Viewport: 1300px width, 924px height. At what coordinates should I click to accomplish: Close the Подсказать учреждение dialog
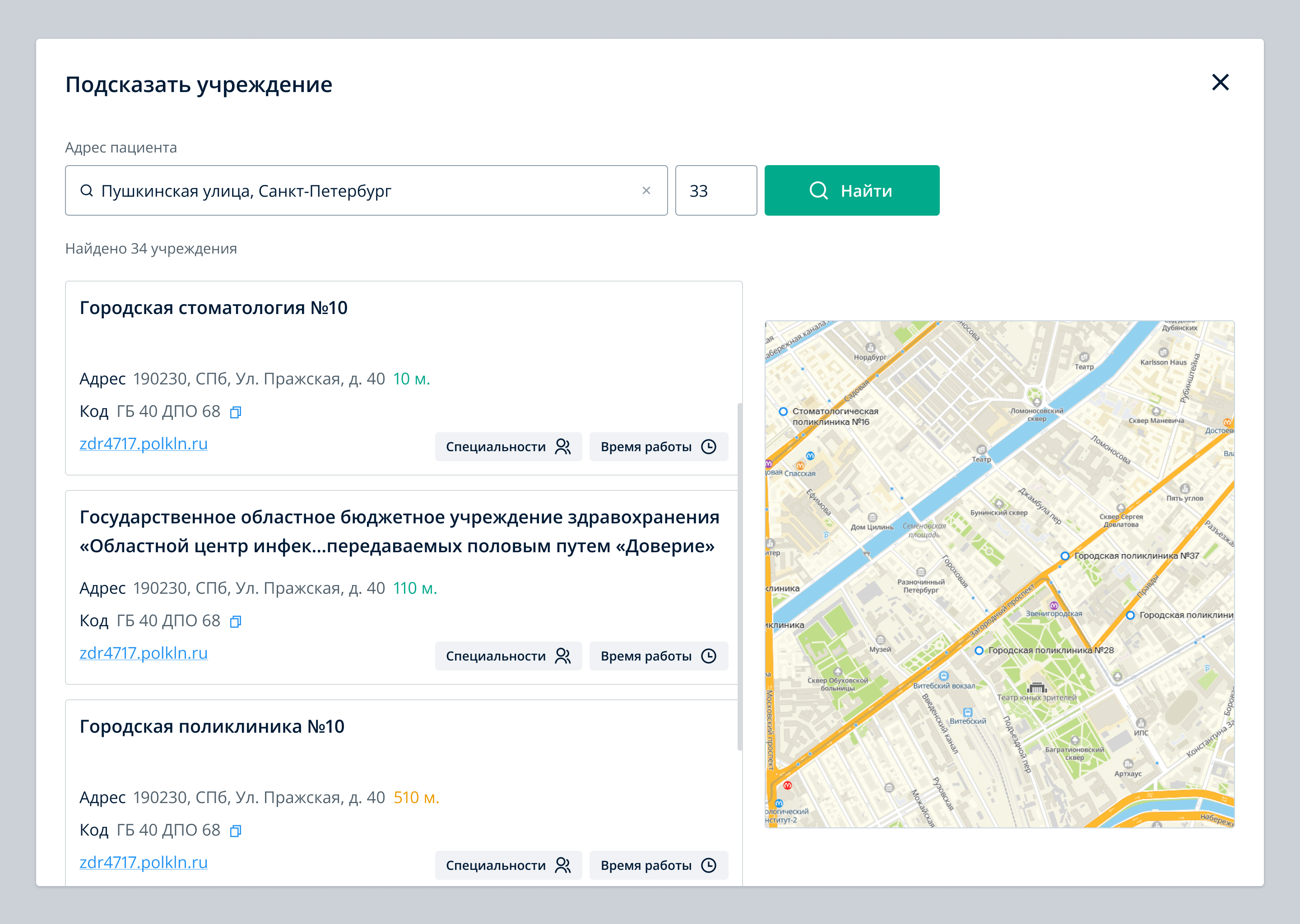1220,83
